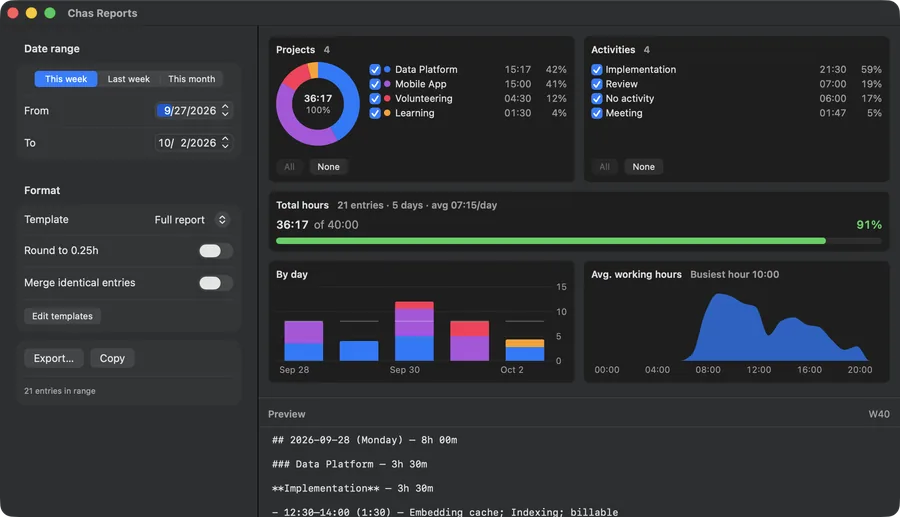Uncheck the Review activity
Screen dimensions: 900x517
point(596,84)
